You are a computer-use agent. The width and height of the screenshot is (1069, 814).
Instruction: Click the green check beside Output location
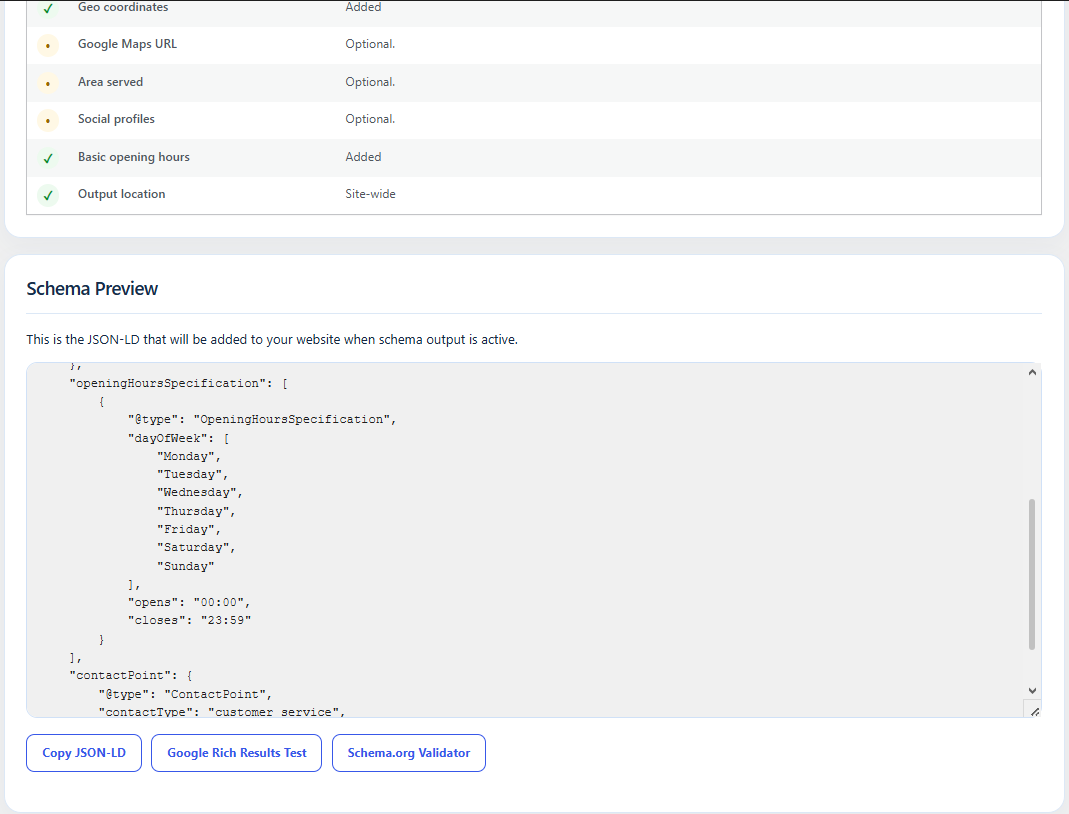point(48,196)
